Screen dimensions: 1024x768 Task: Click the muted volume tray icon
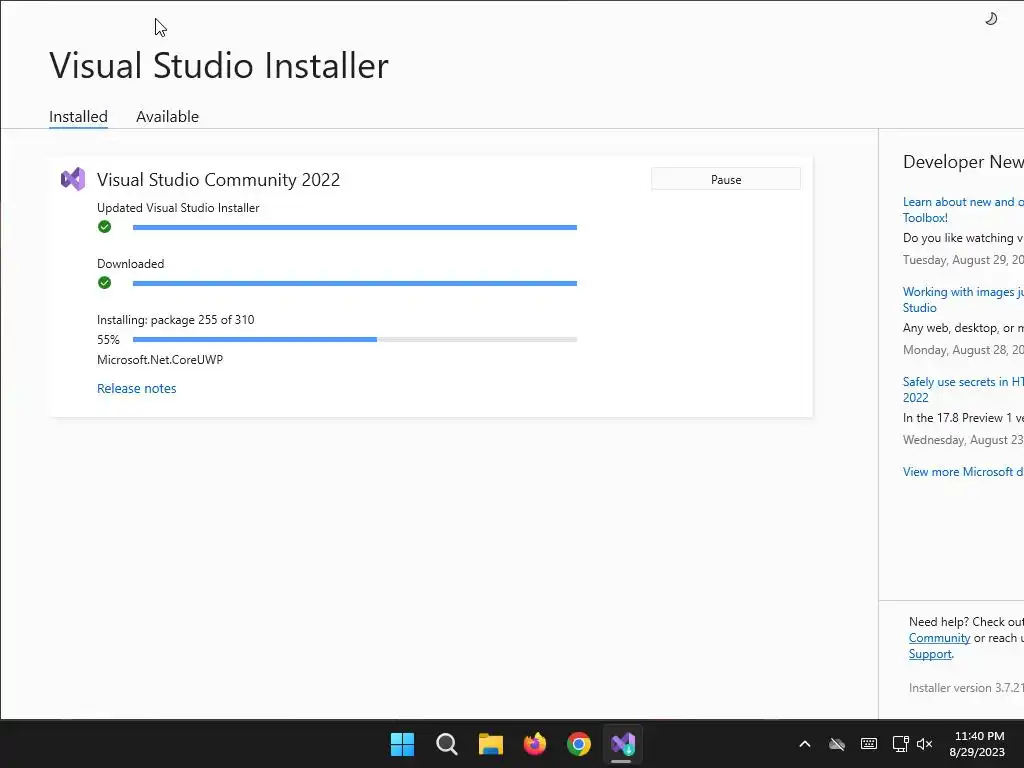click(x=925, y=744)
